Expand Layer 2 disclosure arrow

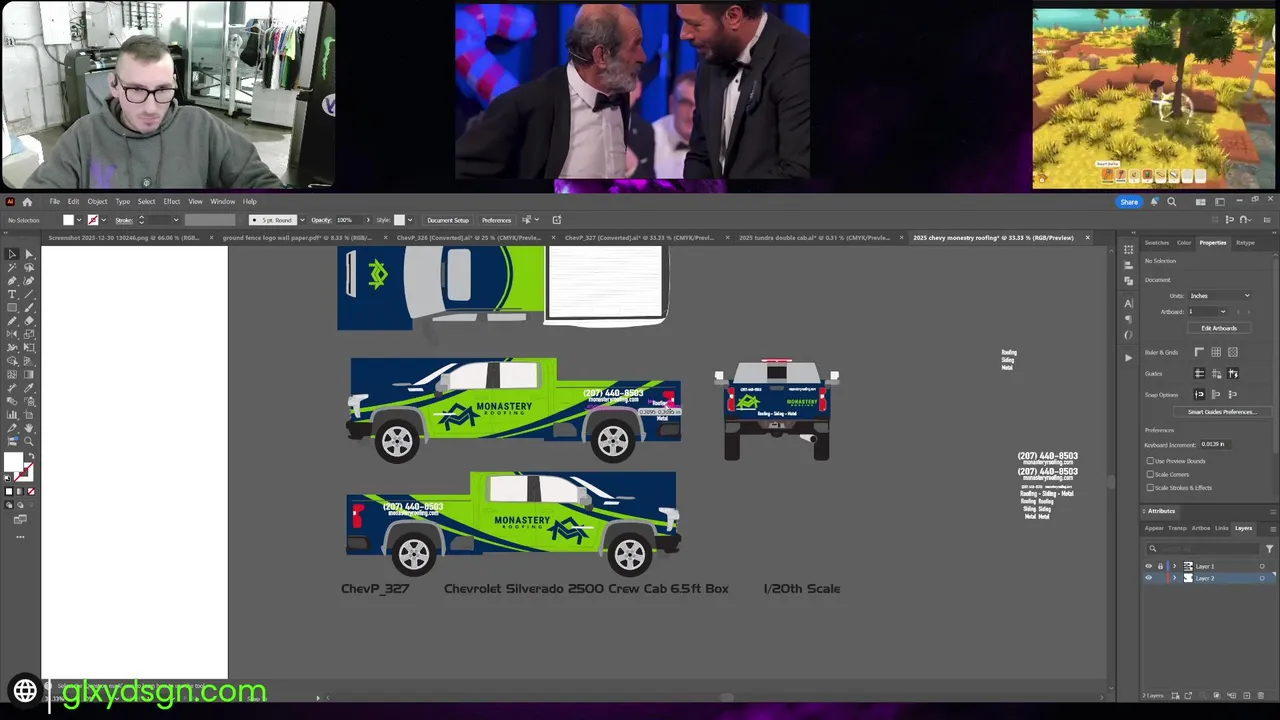click(x=1175, y=578)
